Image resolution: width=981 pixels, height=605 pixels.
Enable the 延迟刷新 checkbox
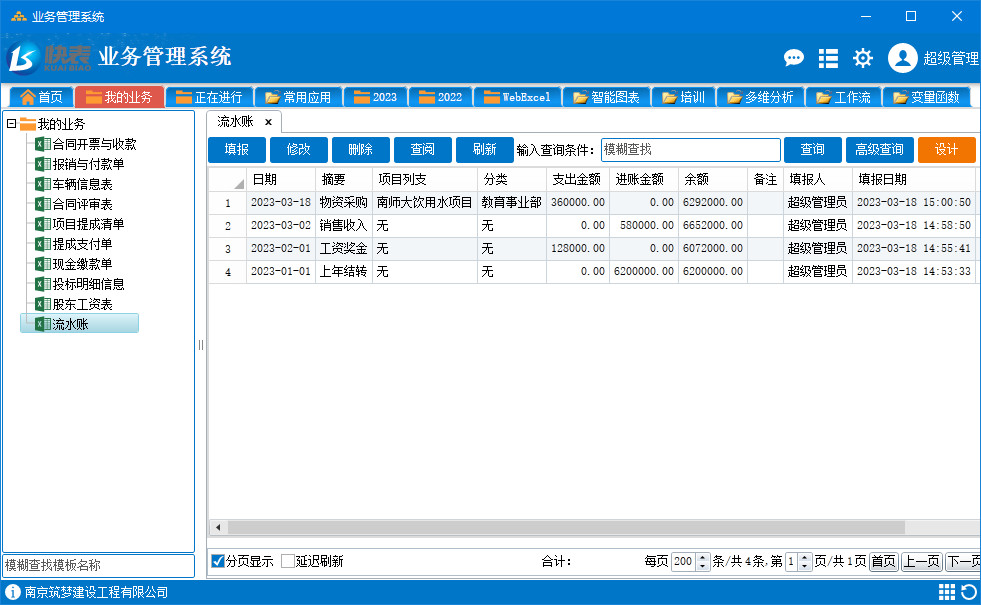click(x=288, y=561)
